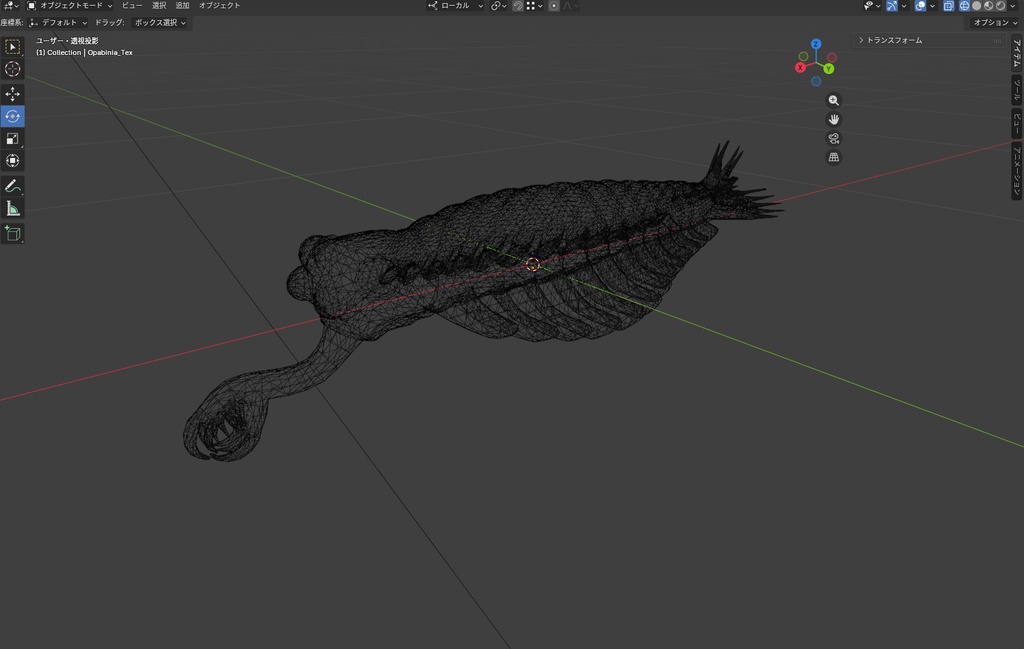This screenshot has height=649, width=1024.
Task: Click the 3D cursor at object origin
Action: pos(533,264)
